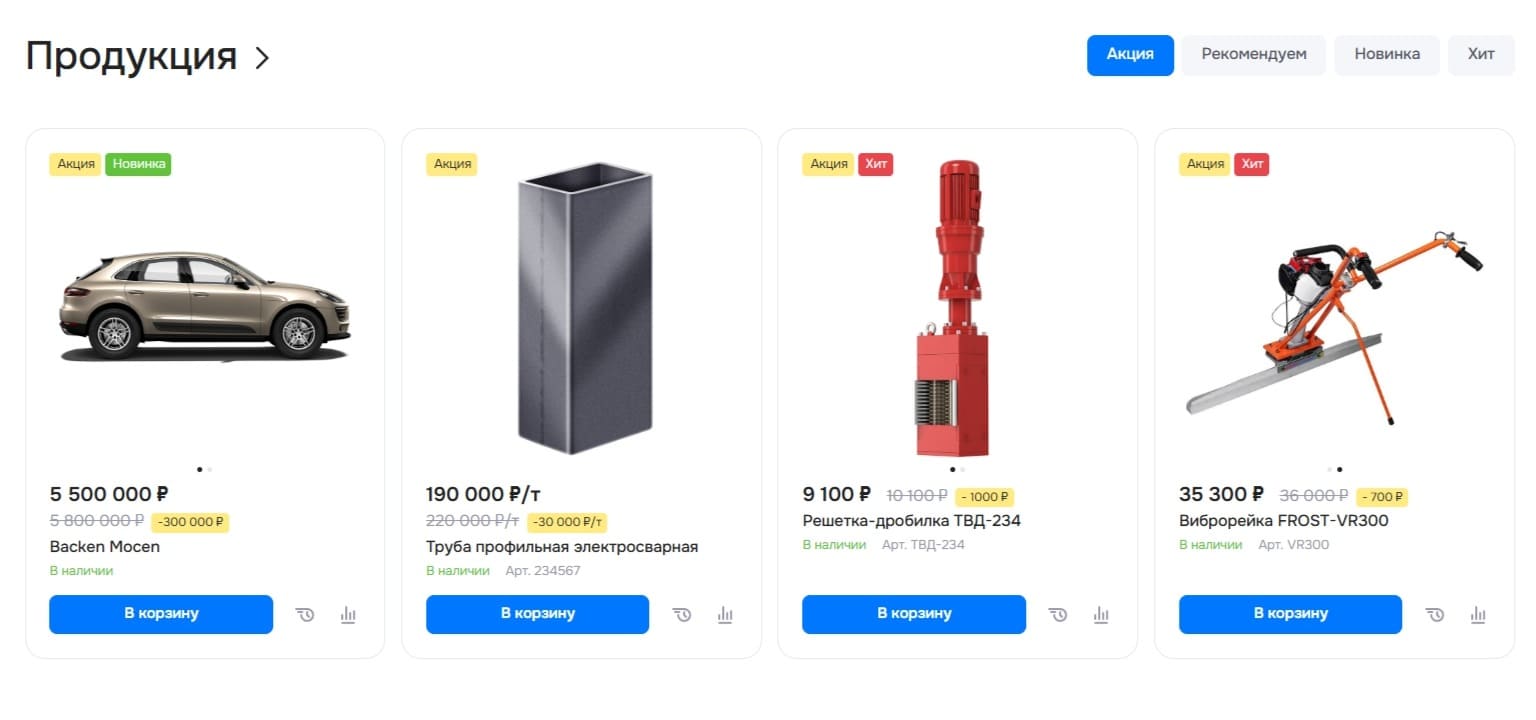This screenshot has height=720, width=1536.
Task: Click the compare chart icon for Решетка-дробилка ТВД-234
Action: coord(1101,615)
